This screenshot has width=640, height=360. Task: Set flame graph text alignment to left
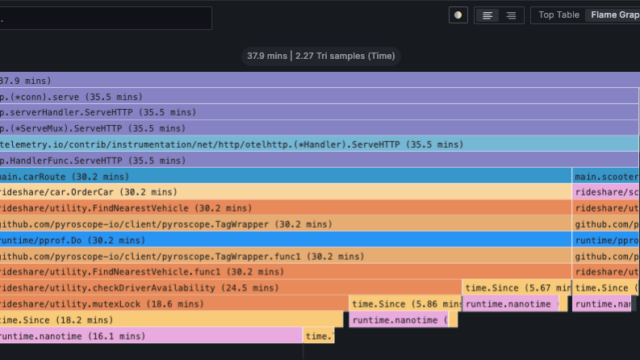click(487, 15)
